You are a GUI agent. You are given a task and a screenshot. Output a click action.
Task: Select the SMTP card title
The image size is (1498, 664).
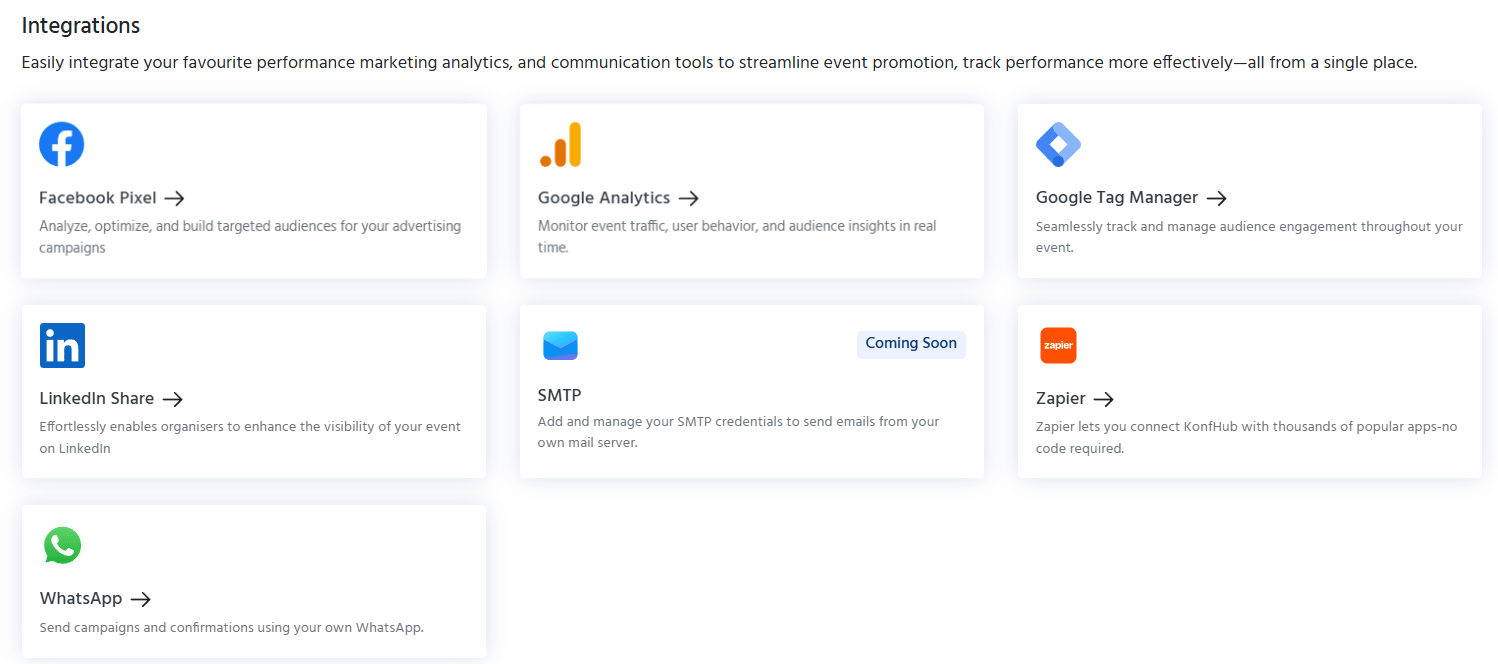pyautogui.click(x=560, y=395)
